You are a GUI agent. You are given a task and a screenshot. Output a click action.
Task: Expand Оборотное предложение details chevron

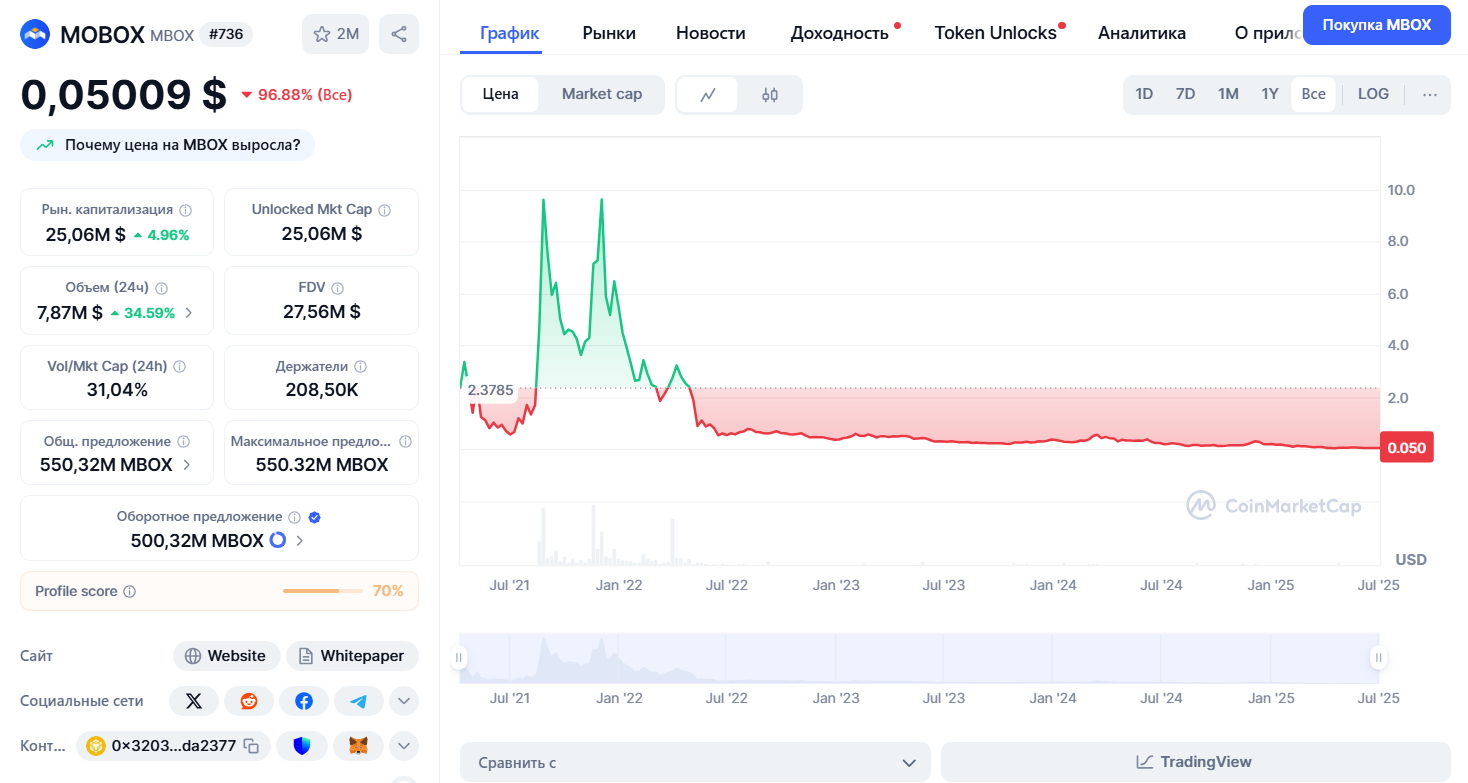(x=299, y=541)
